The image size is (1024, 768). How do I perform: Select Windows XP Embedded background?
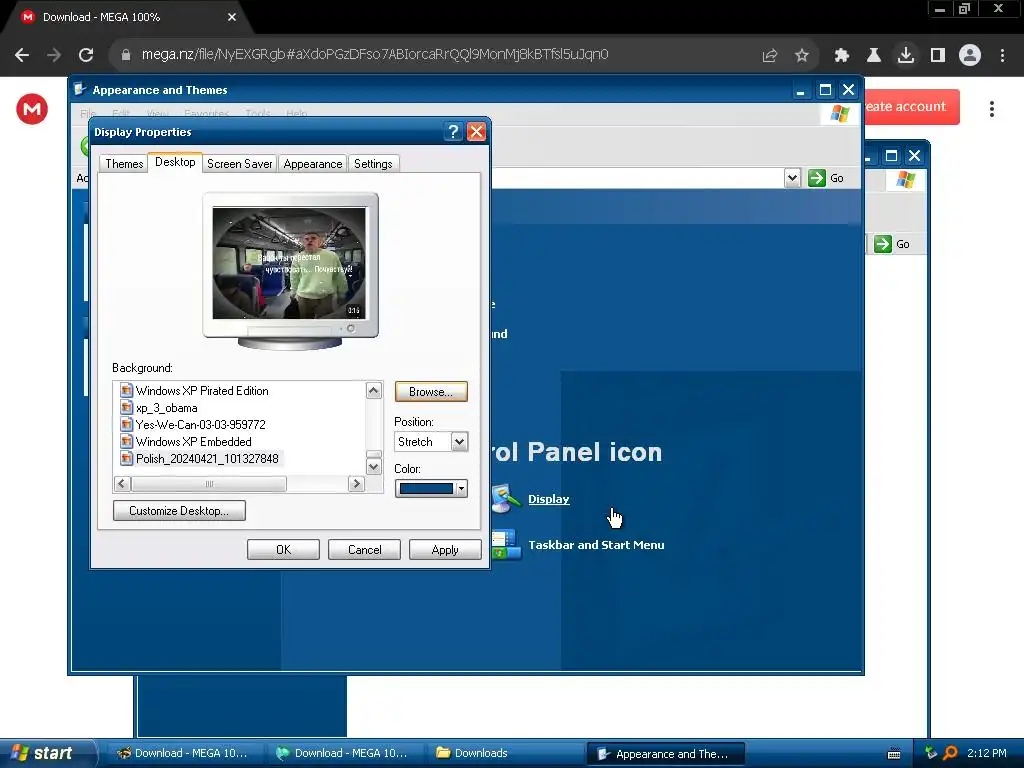(x=193, y=441)
